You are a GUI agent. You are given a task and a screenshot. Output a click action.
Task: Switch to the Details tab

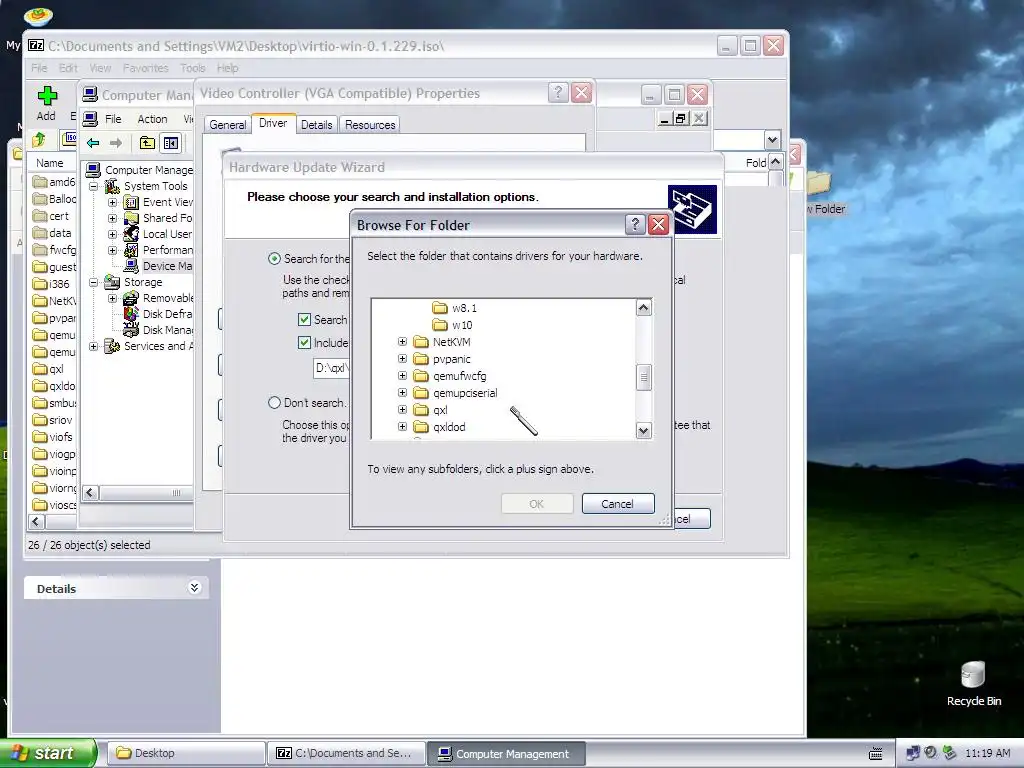coord(317,125)
